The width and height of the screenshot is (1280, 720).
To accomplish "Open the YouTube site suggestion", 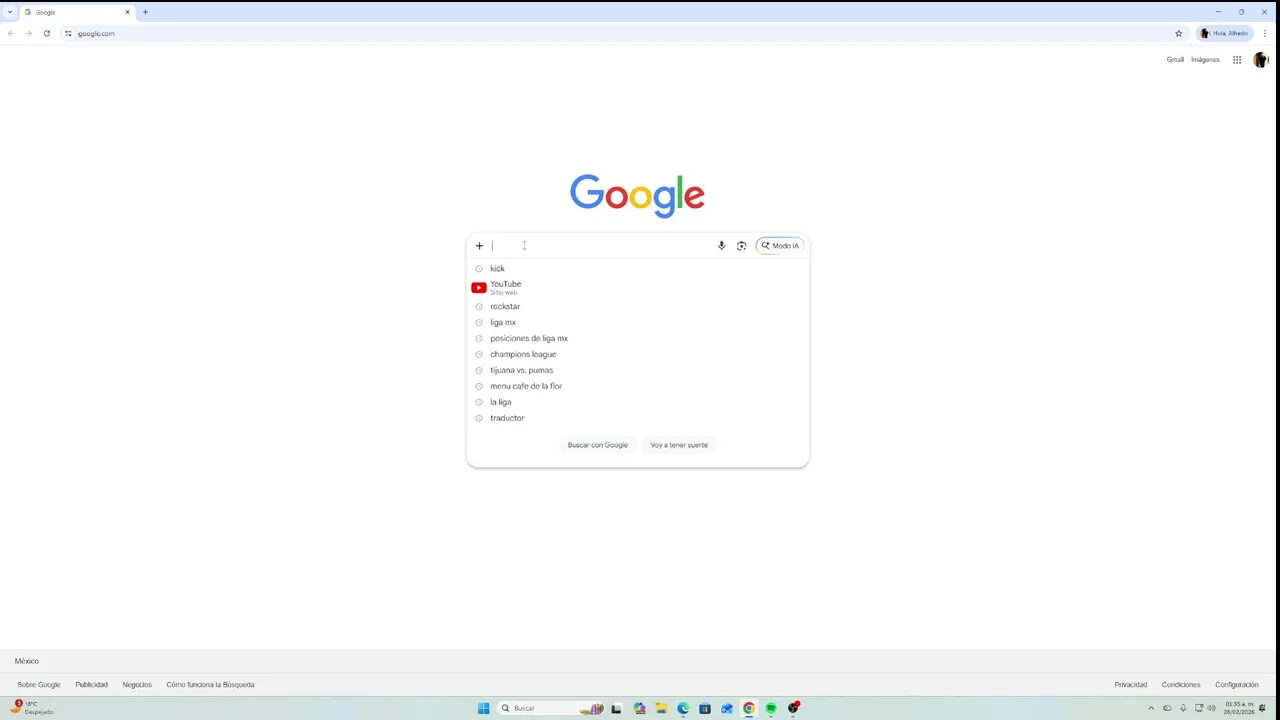I will 638,287.
